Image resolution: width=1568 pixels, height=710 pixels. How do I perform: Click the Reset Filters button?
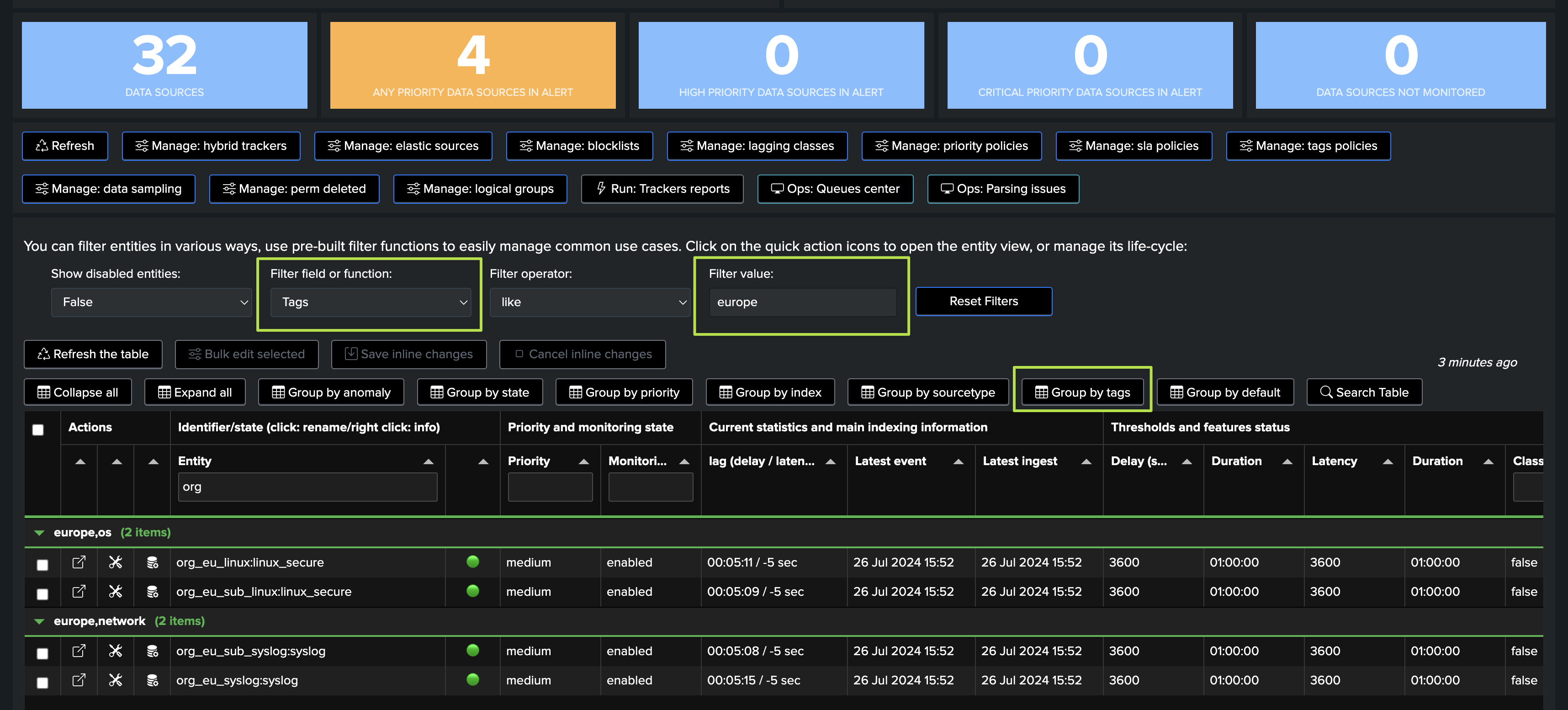983,302
